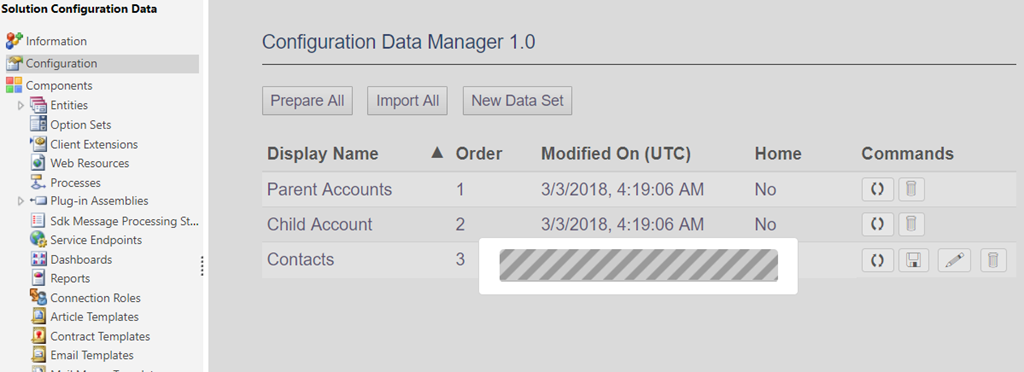1024x372 pixels.
Task: Click the Client Extensions icon
Action: click(x=39, y=144)
